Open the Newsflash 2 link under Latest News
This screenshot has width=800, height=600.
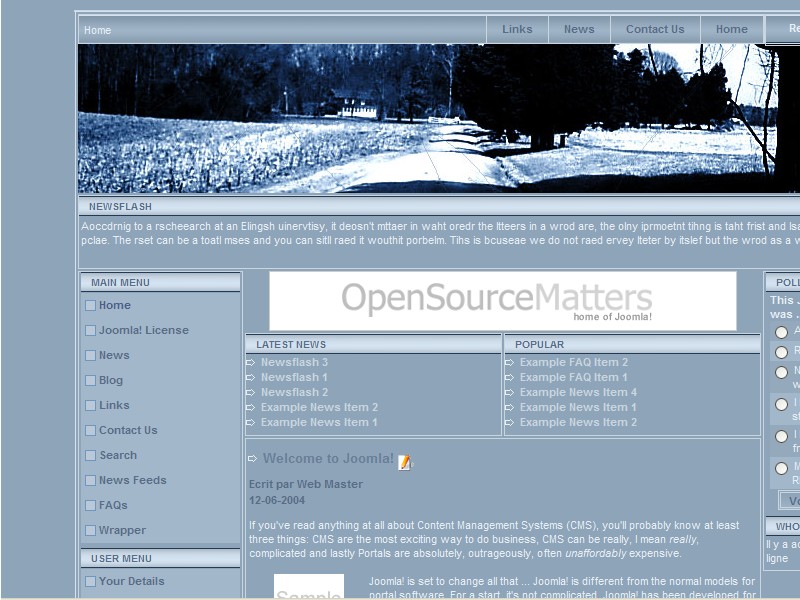[x=294, y=392]
